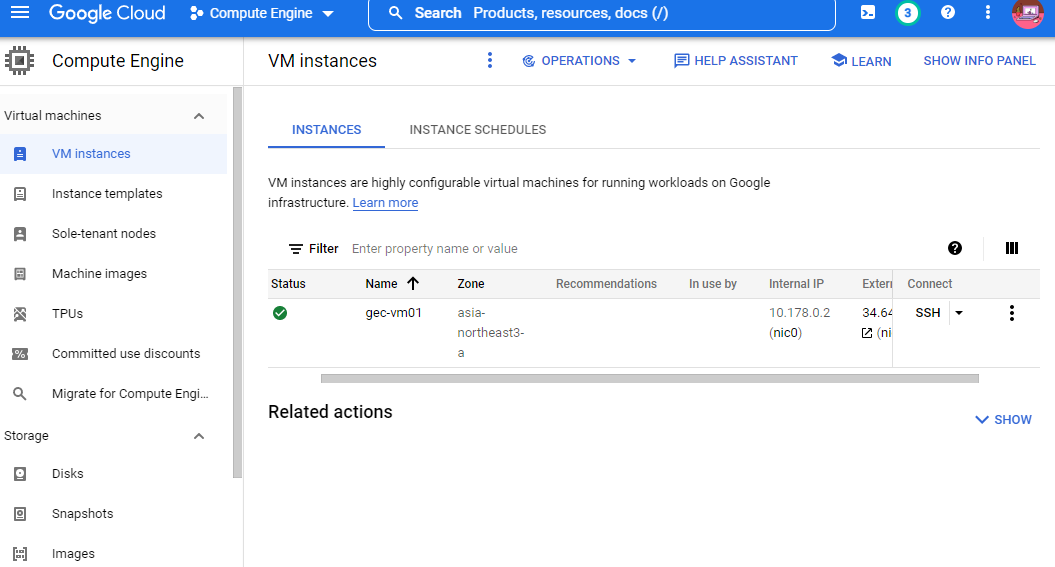The height and width of the screenshot is (567, 1055).
Task: Click the Compute Engine chip icon
Action: pos(20,61)
